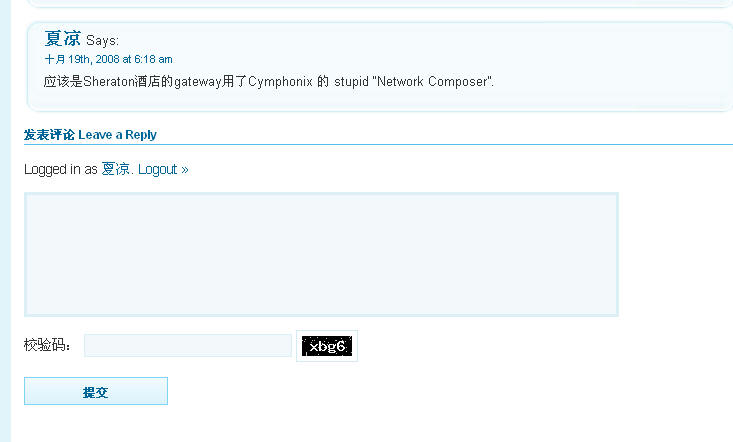The image size is (733, 442).
Task: Click the » arrow of the Logout link
Action: pos(185,170)
